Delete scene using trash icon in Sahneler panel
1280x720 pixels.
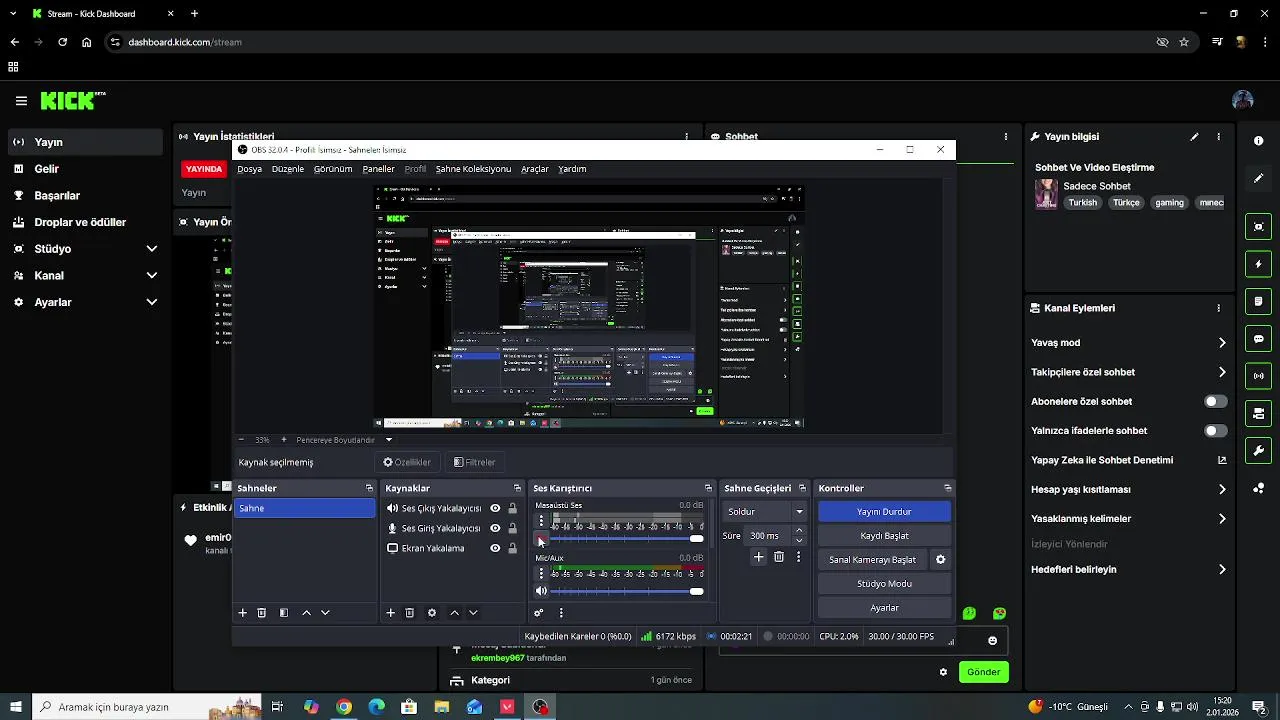coord(262,613)
